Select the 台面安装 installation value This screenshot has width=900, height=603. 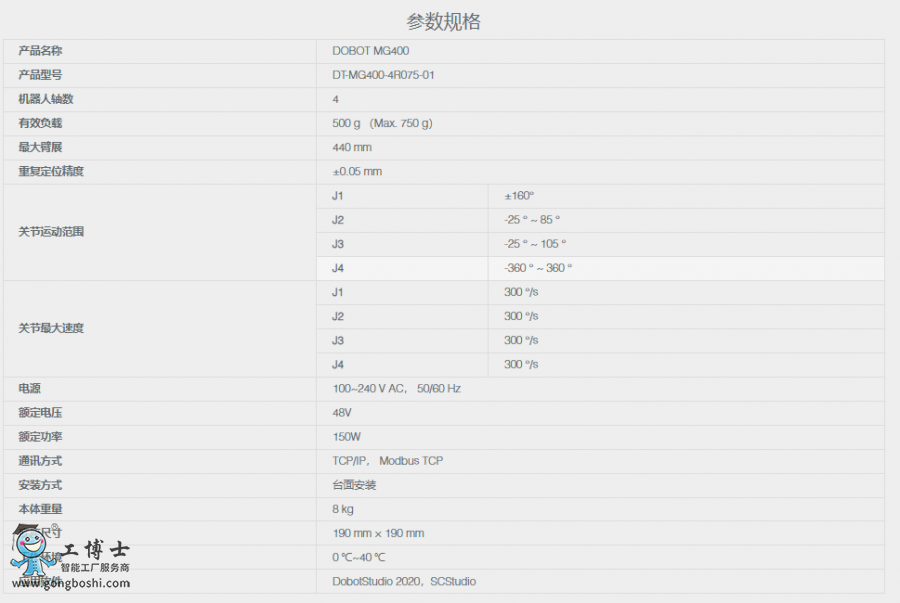pyautogui.click(x=354, y=485)
